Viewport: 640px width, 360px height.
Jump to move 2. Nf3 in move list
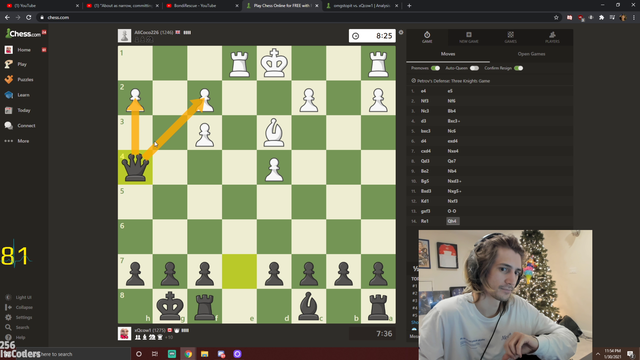424,101
